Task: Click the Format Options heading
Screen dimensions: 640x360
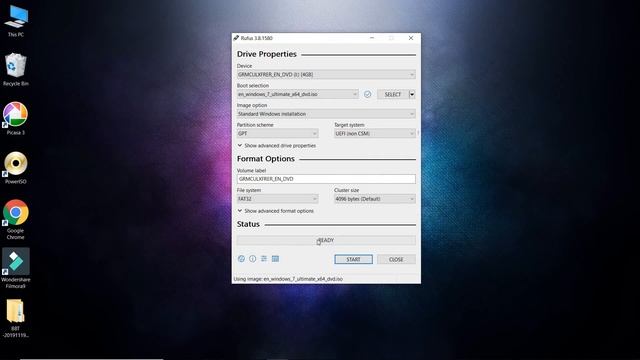Action: pos(266,159)
